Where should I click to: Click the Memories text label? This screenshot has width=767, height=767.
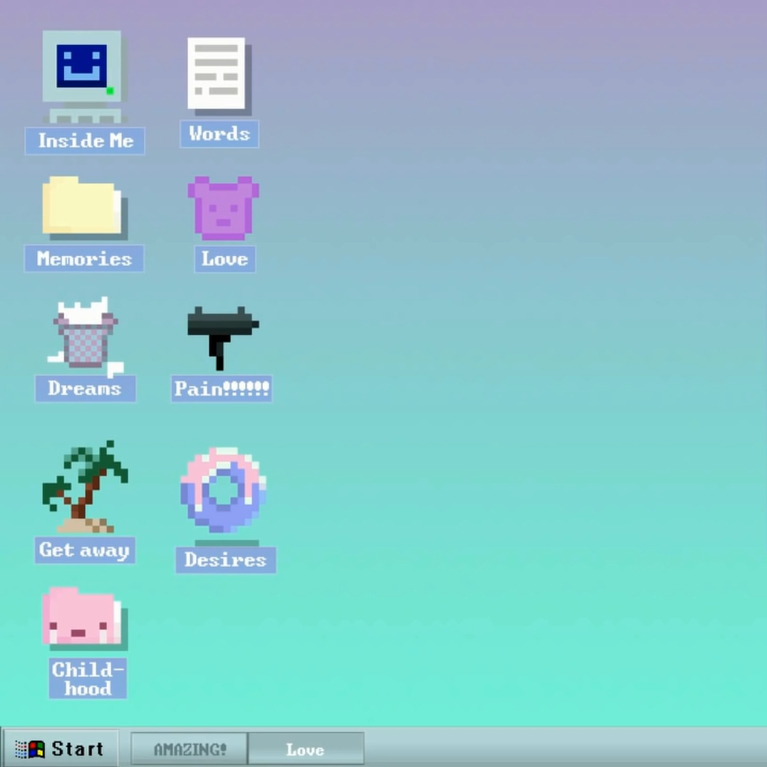(84, 258)
